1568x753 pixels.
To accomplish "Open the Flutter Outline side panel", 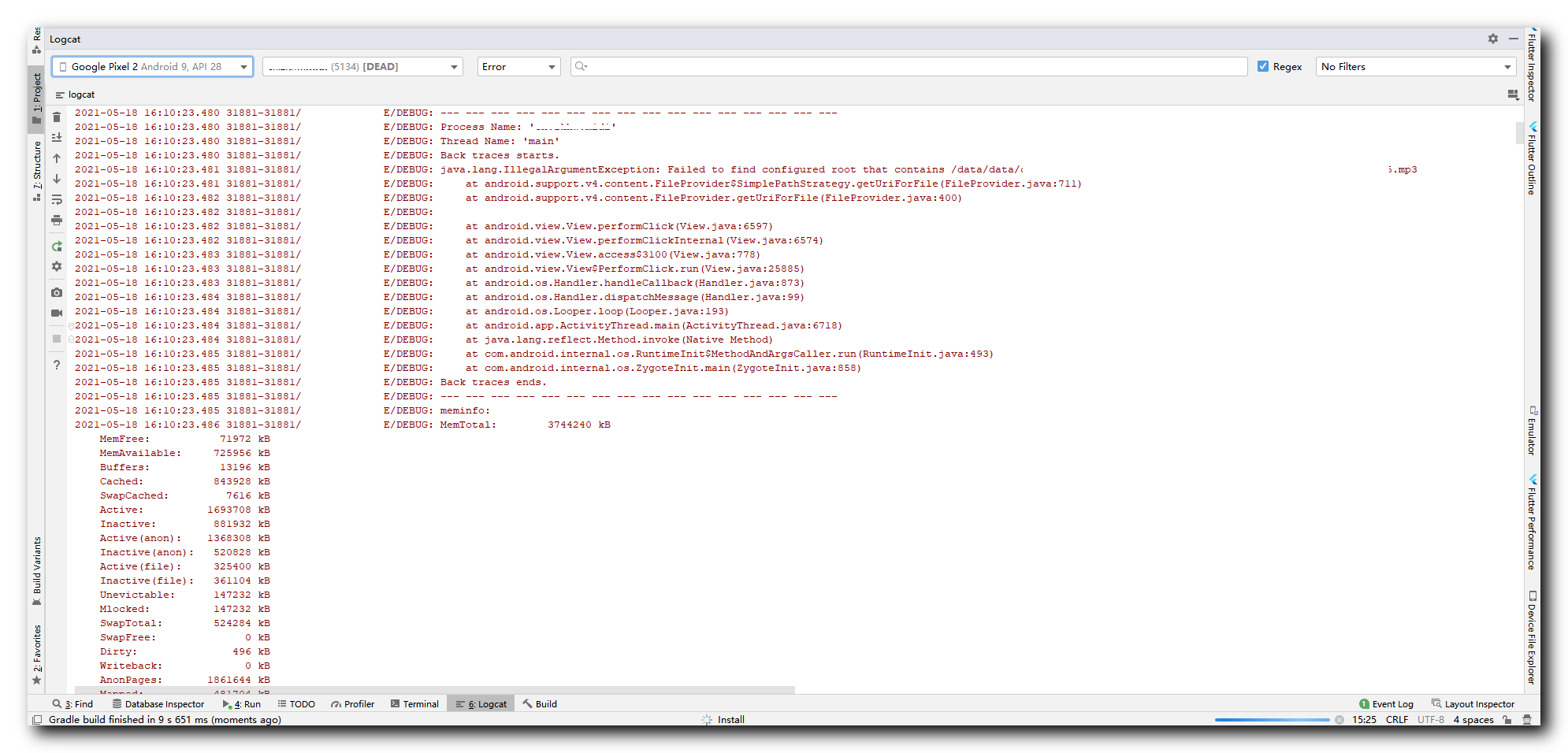I will click(x=1532, y=158).
